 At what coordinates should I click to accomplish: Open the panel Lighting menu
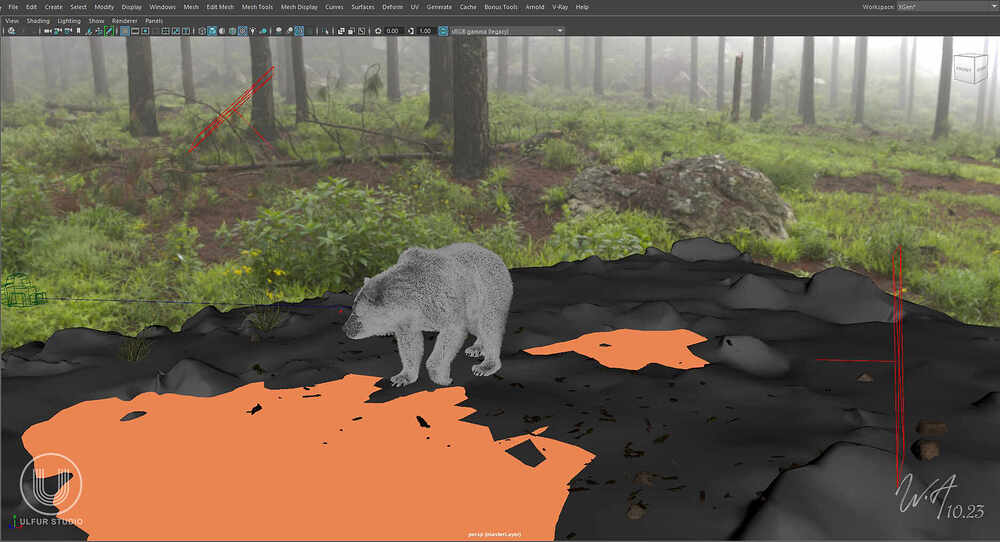tap(69, 21)
